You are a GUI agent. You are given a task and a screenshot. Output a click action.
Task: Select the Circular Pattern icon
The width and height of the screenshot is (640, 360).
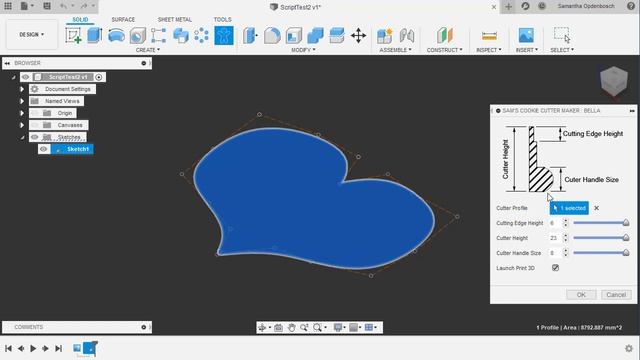coord(201,36)
